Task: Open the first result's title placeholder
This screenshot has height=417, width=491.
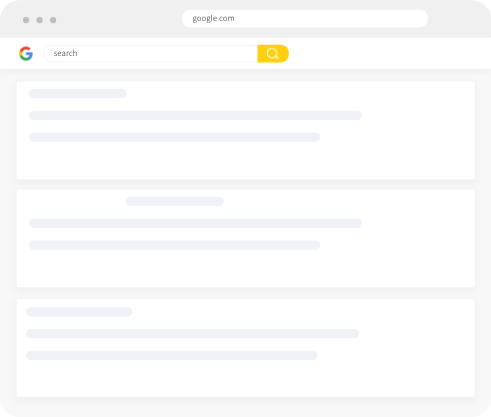Action: pos(78,93)
